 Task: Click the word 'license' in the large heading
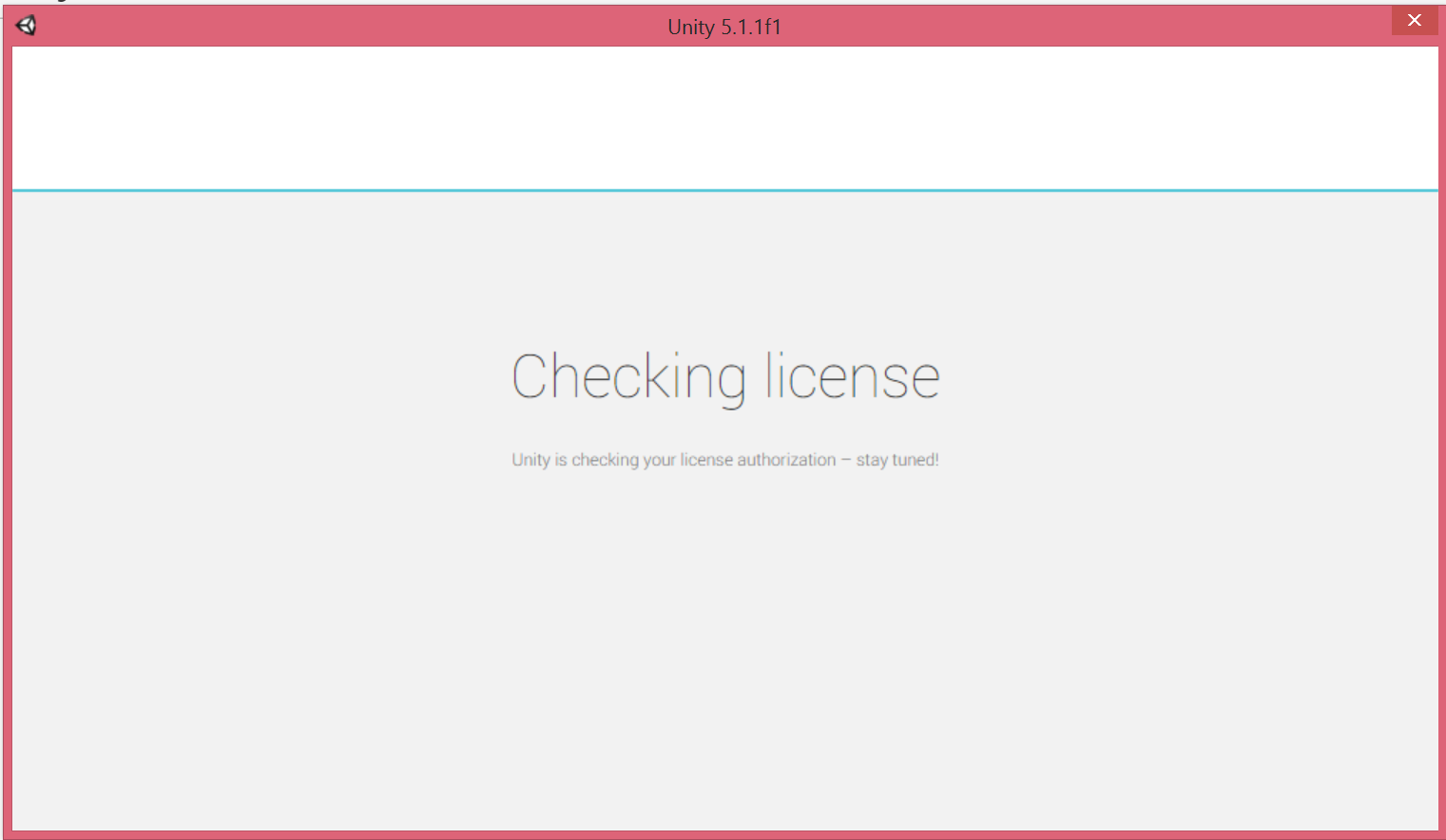[x=853, y=377]
